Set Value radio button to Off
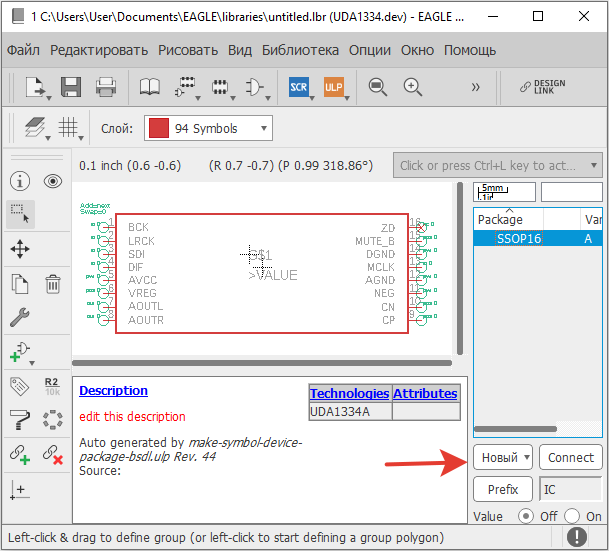 [x=526, y=516]
